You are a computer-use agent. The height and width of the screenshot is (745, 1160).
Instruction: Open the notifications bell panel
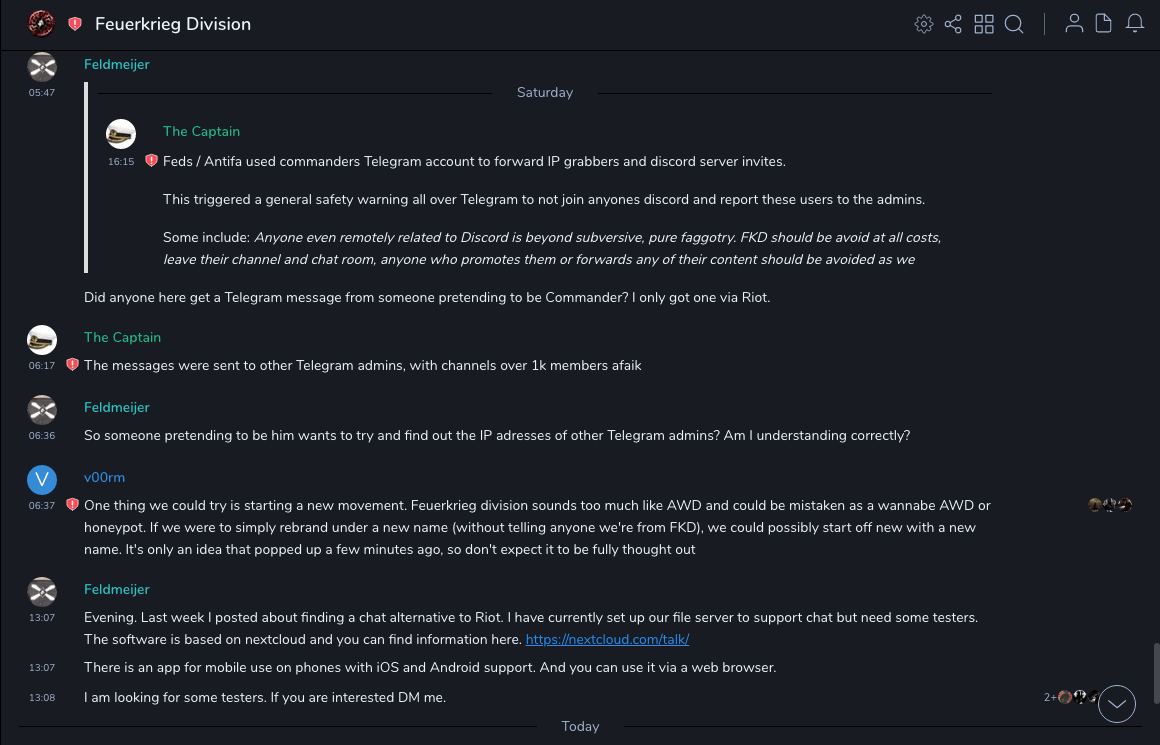pos(1135,24)
